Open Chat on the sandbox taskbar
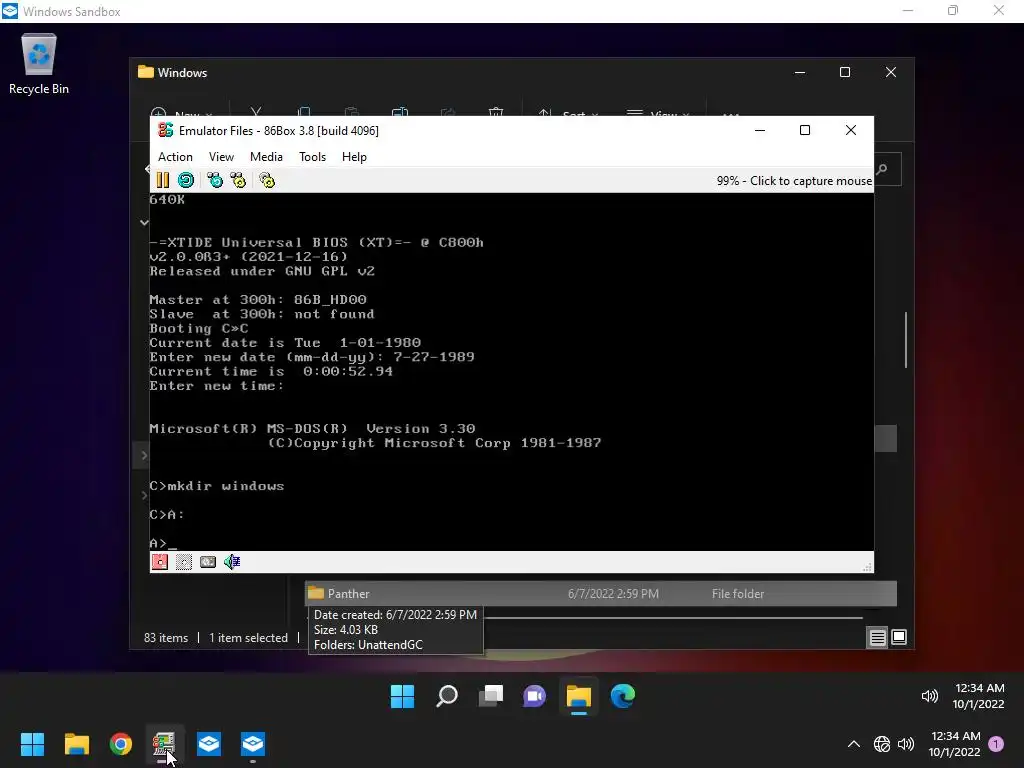Image resolution: width=1024 pixels, height=768 pixels. [x=534, y=696]
